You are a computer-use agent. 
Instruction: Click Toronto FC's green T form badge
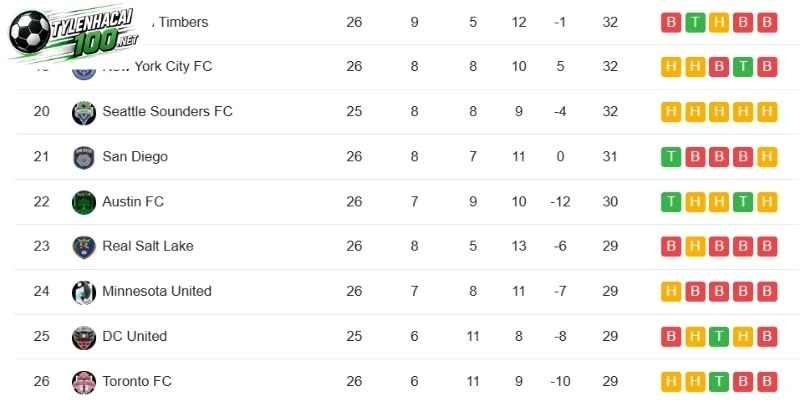pos(719,381)
